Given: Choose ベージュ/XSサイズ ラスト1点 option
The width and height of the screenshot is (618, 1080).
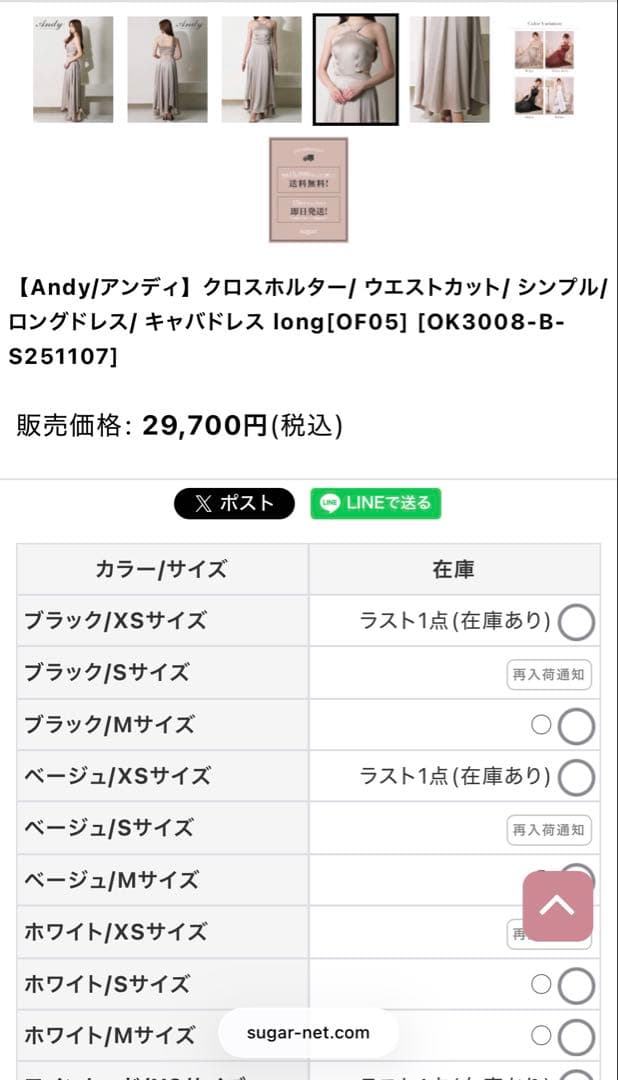Looking at the screenshot, I should coord(577,777).
